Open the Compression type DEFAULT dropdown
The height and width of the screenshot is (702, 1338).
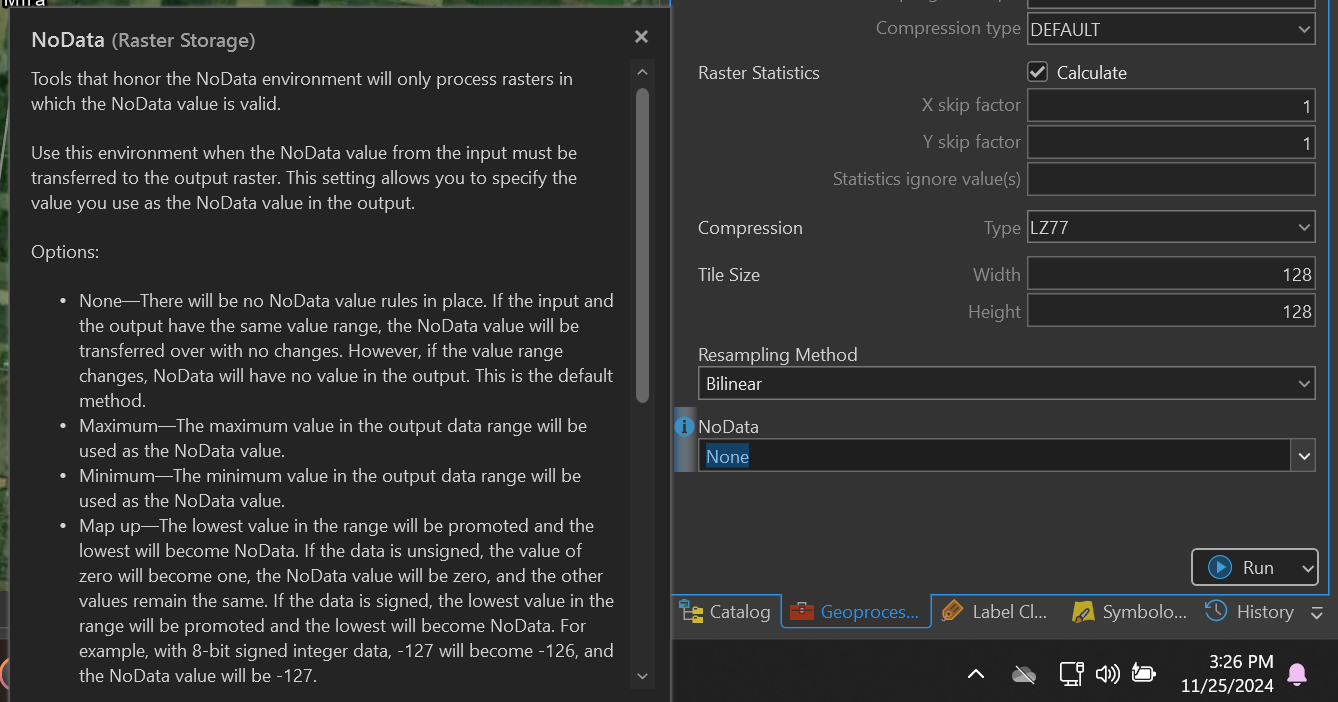tap(1305, 29)
